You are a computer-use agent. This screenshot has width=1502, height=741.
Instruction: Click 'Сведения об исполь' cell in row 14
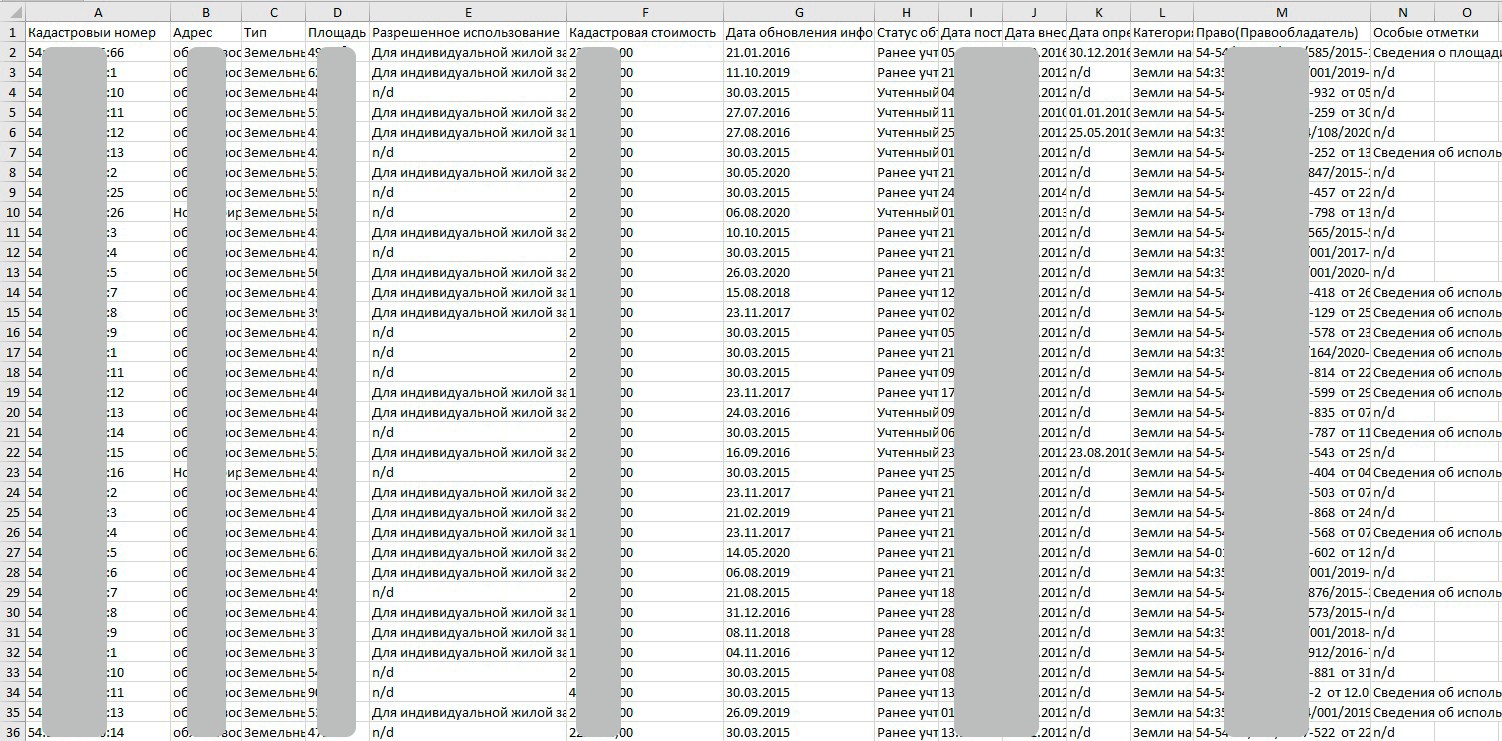(1436, 292)
